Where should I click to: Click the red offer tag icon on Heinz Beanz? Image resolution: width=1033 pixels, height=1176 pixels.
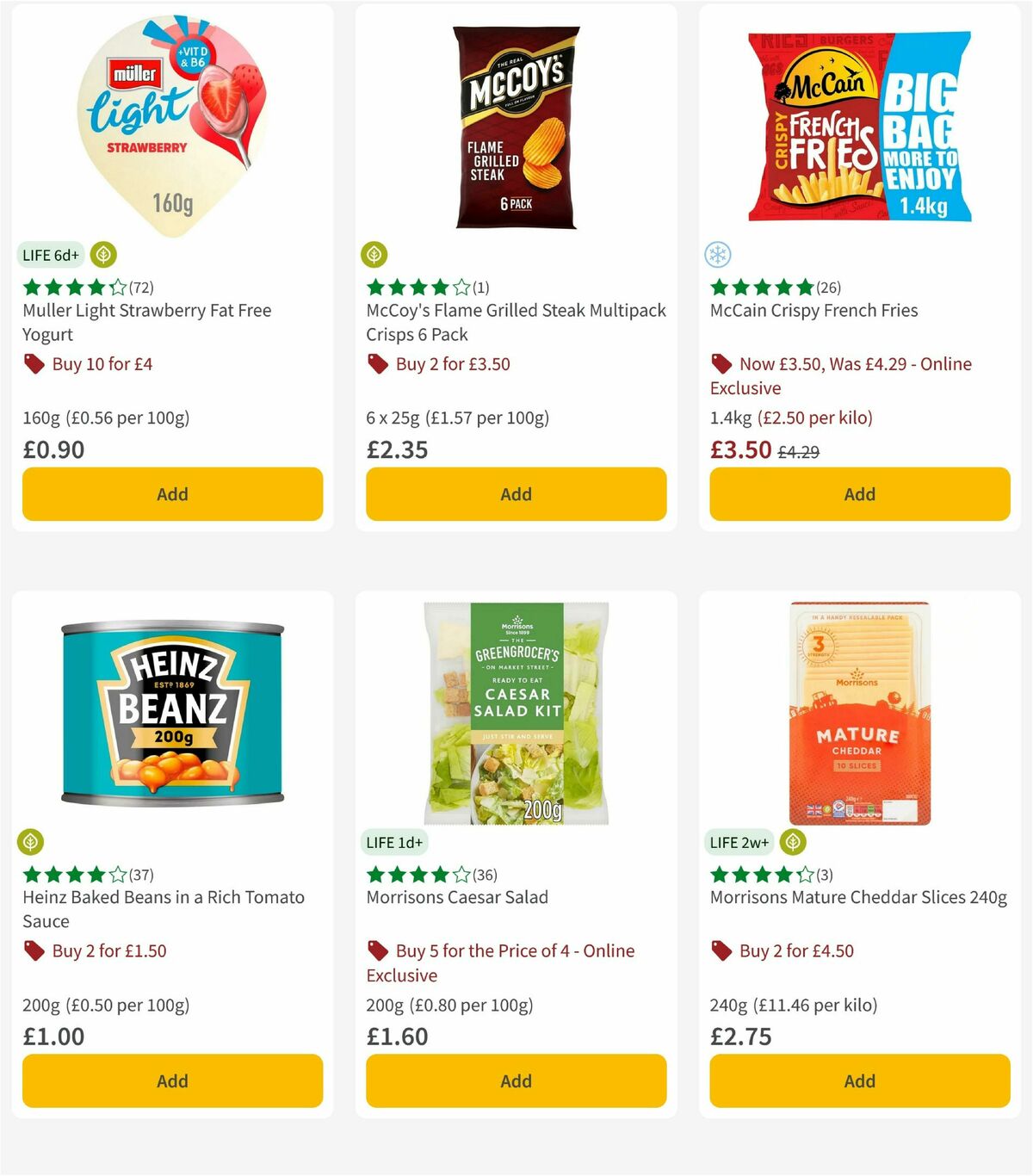point(34,950)
